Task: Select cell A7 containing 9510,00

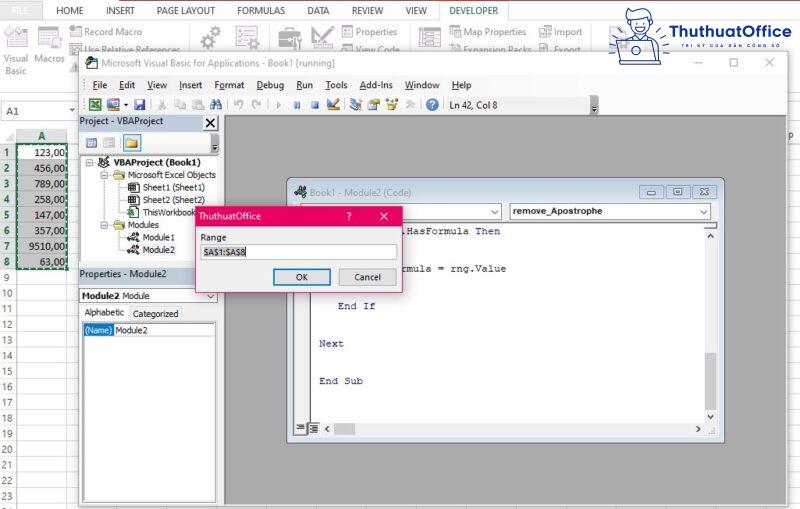Action: [42, 246]
